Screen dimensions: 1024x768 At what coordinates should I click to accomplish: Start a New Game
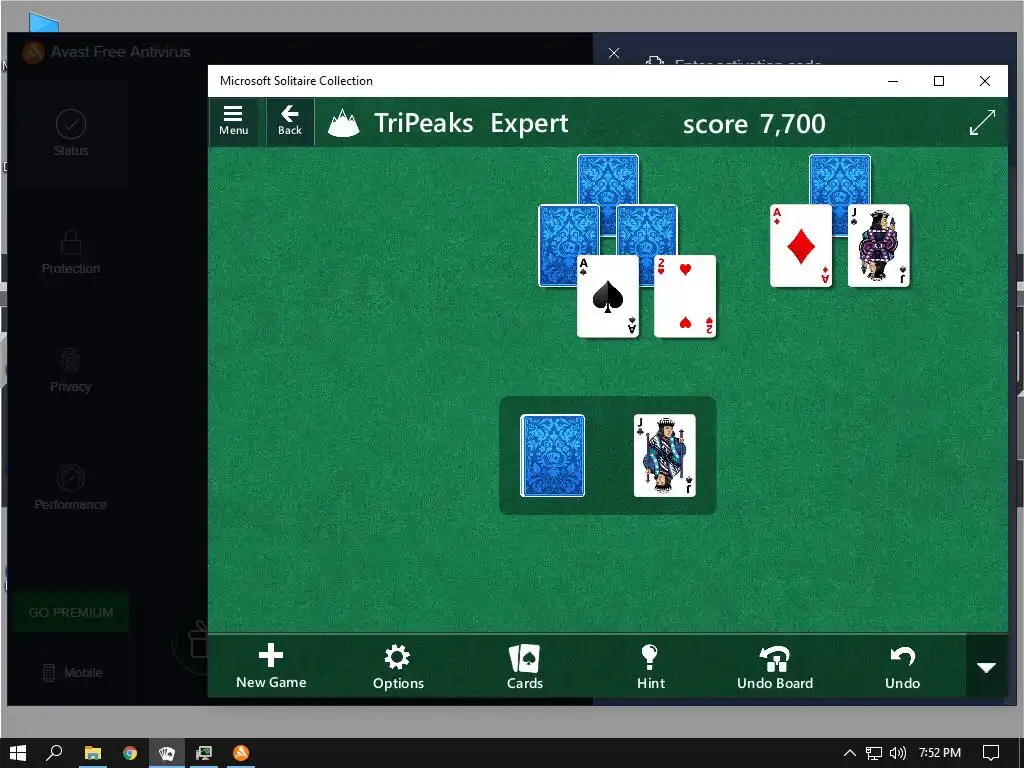pyautogui.click(x=271, y=666)
